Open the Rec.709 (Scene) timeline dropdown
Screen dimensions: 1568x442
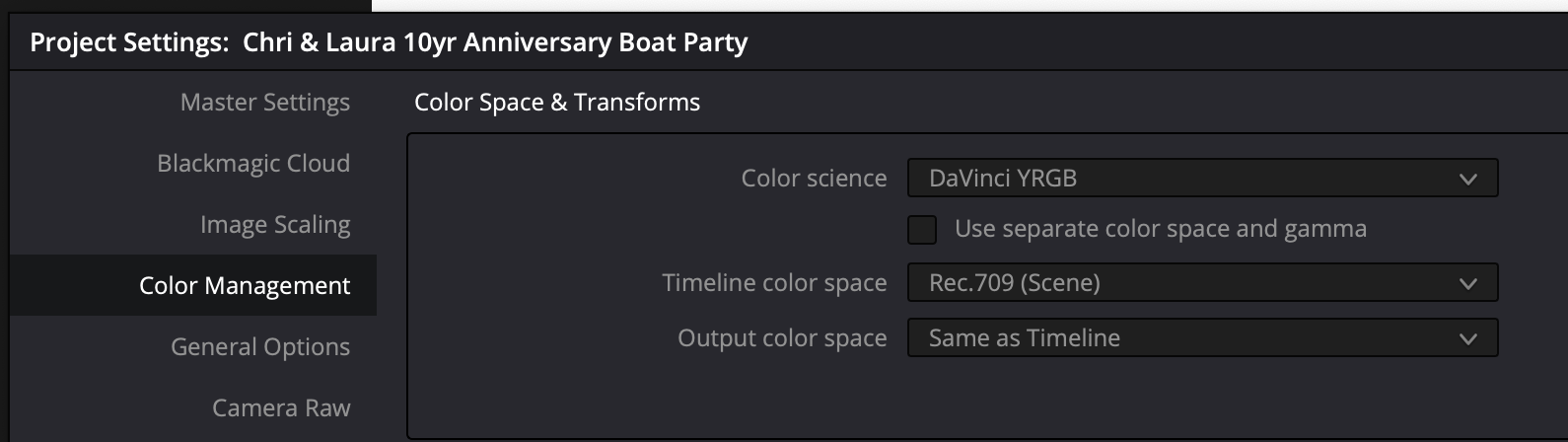tap(1202, 283)
